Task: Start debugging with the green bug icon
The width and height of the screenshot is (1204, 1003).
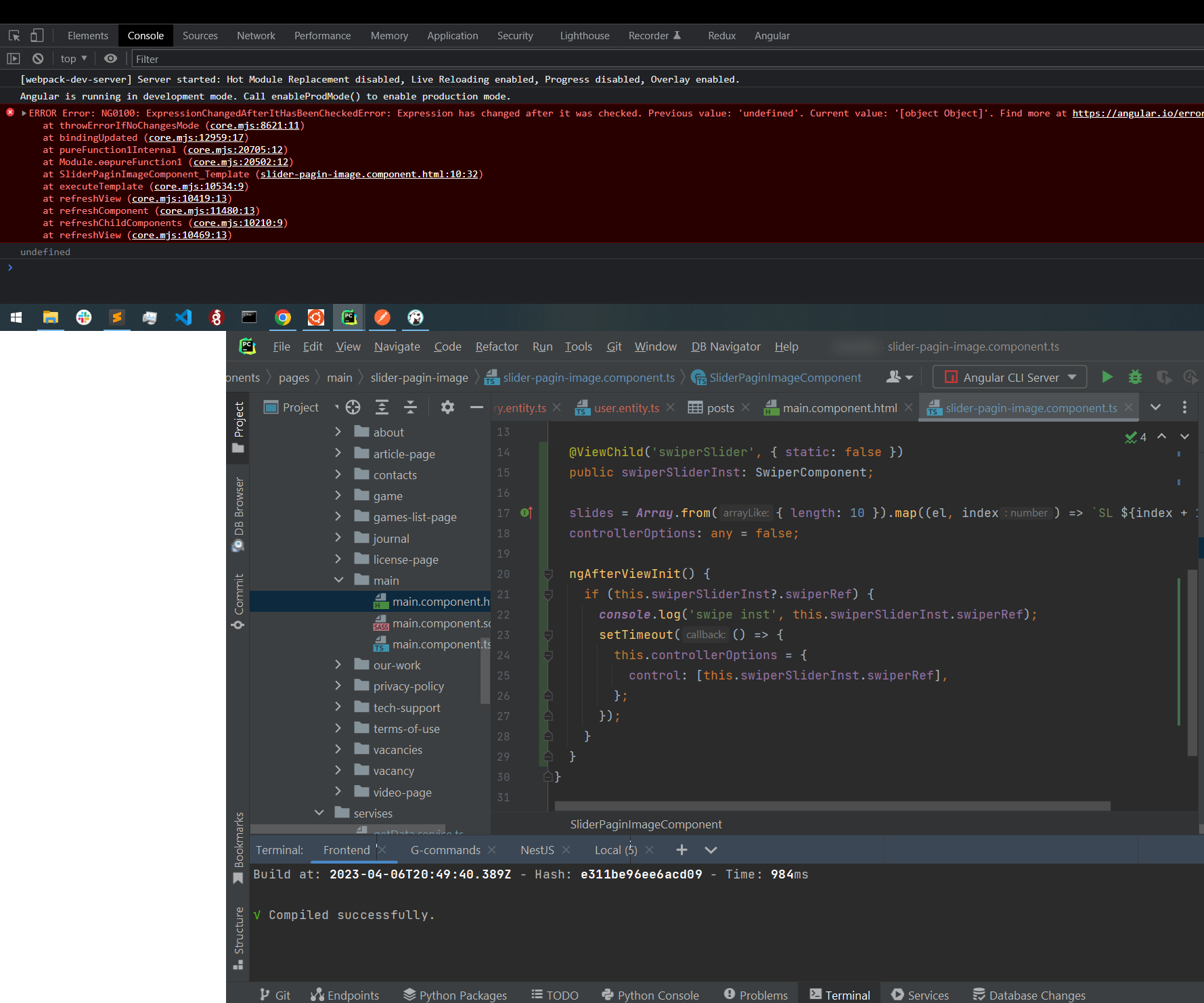Action: [1136, 377]
